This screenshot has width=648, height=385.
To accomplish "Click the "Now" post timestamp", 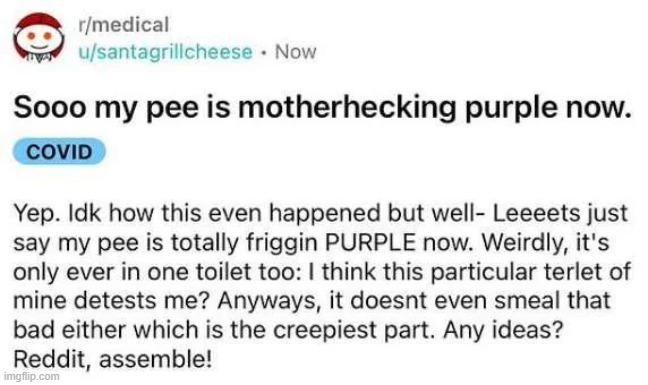I will pyautogui.click(x=295, y=52).
